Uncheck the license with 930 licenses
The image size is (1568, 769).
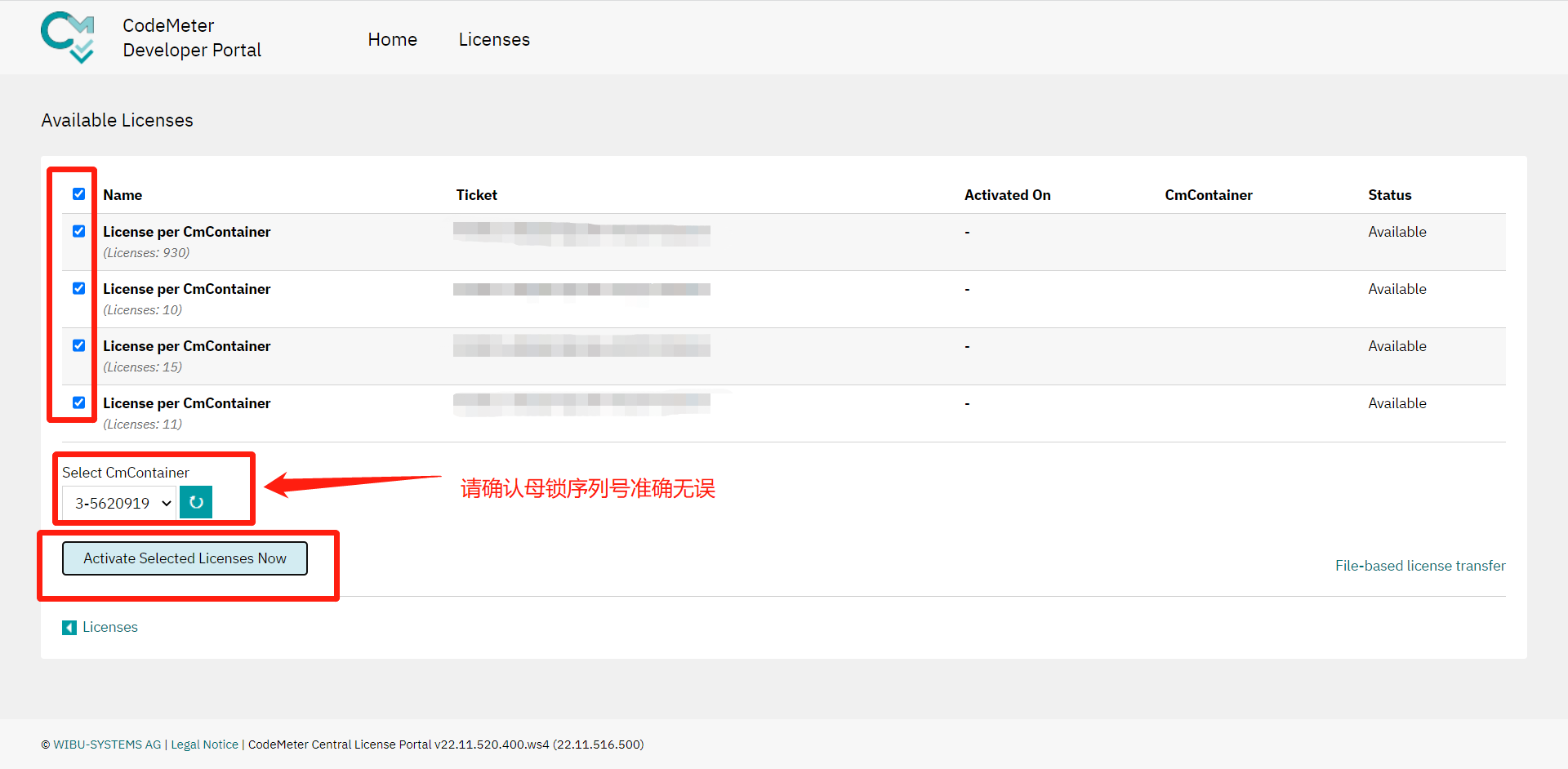tap(78, 231)
